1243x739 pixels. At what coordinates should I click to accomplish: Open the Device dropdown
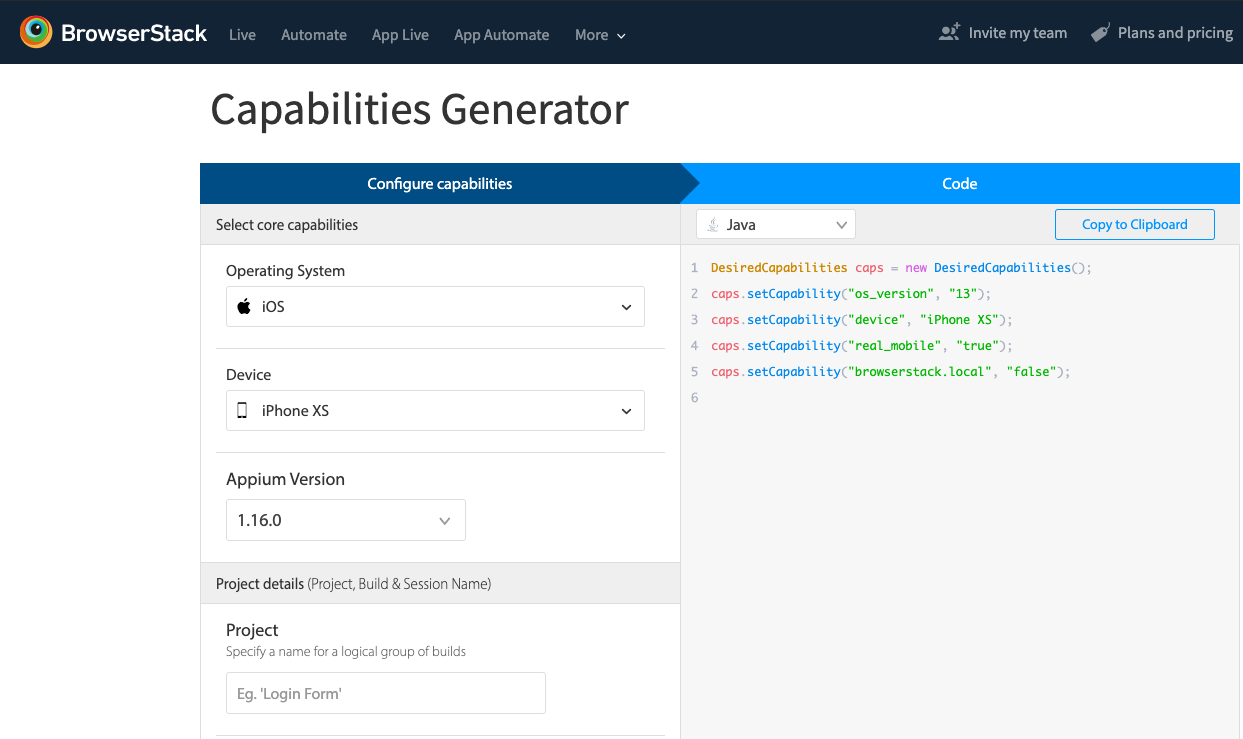435,410
